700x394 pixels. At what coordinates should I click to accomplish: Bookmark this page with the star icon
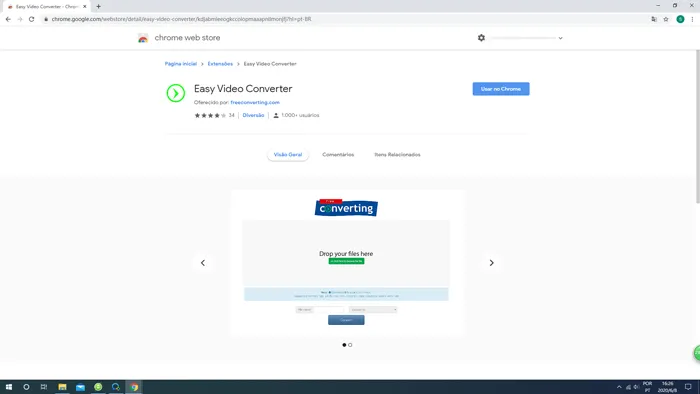coord(666,19)
